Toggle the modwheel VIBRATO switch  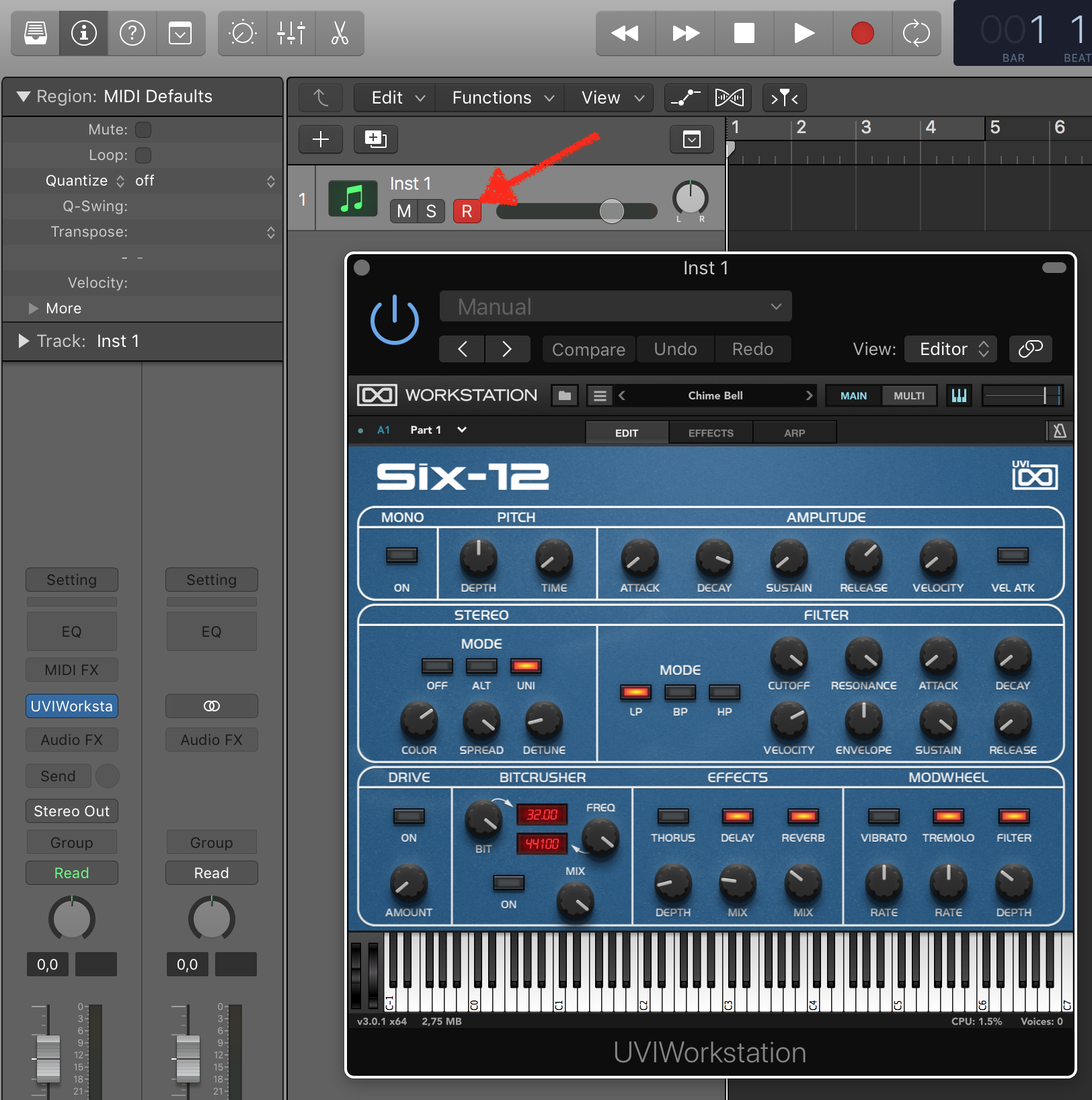(x=884, y=816)
